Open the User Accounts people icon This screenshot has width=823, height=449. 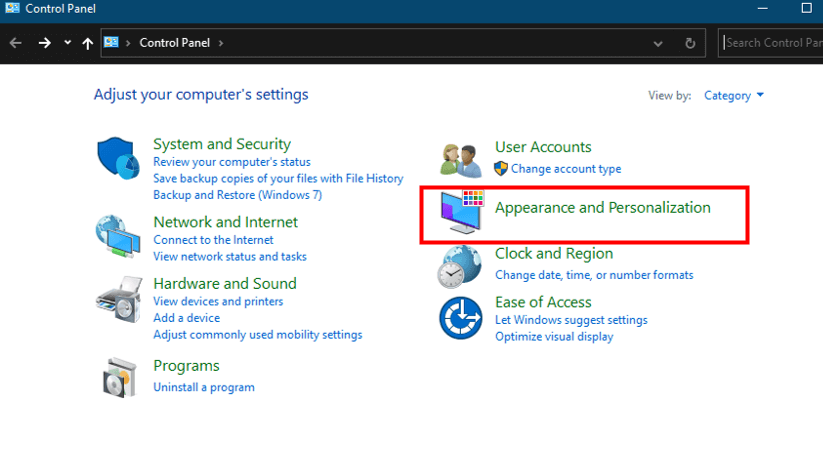pyautogui.click(x=461, y=160)
